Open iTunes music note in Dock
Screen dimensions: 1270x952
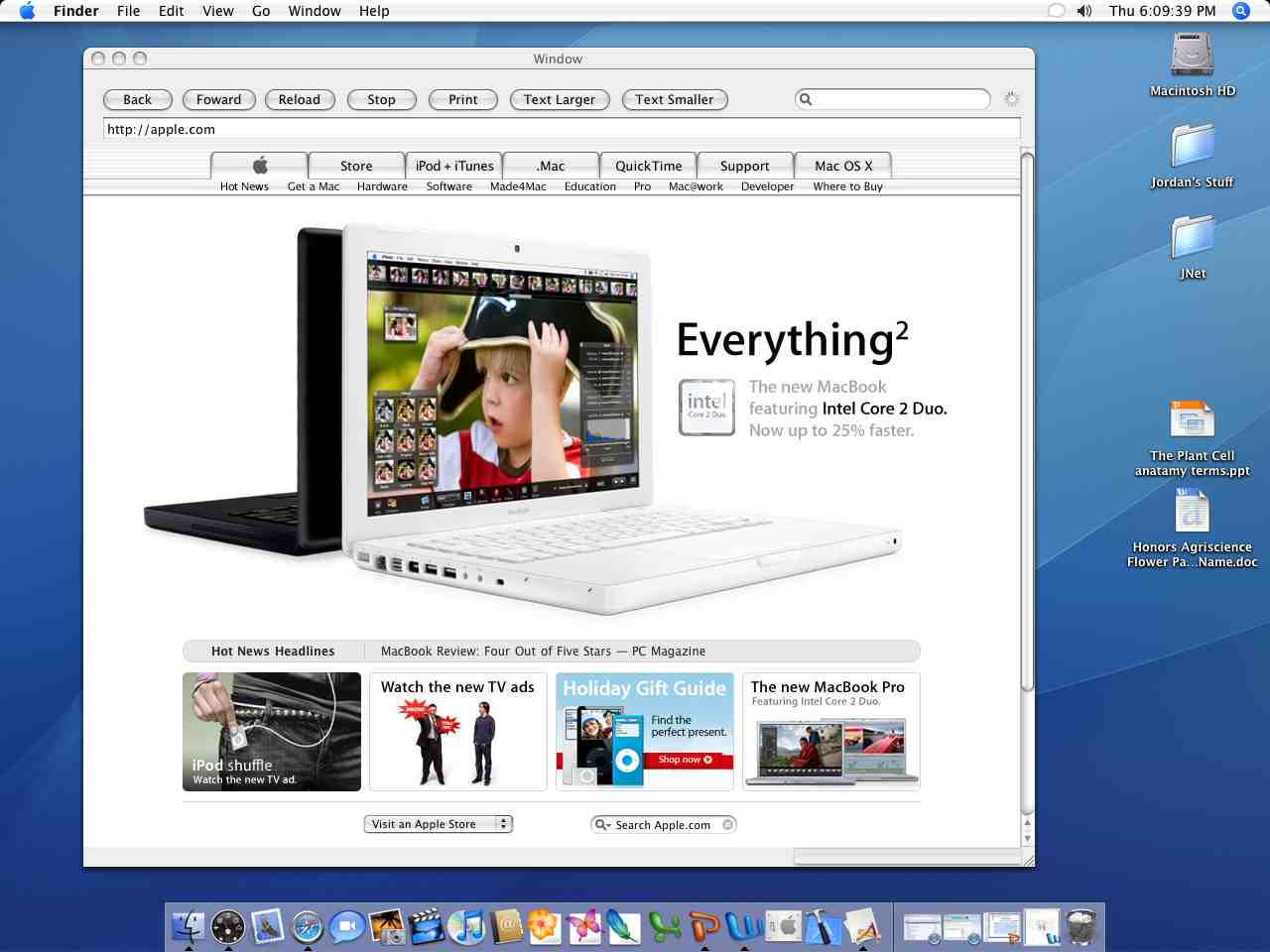click(x=466, y=927)
